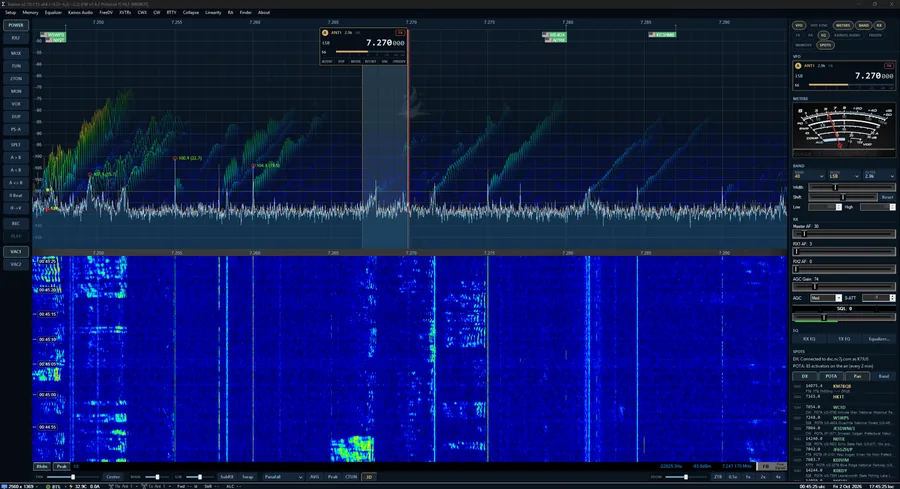Open the FreeDV menu
The height and width of the screenshot is (489, 900).
point(106,12)
